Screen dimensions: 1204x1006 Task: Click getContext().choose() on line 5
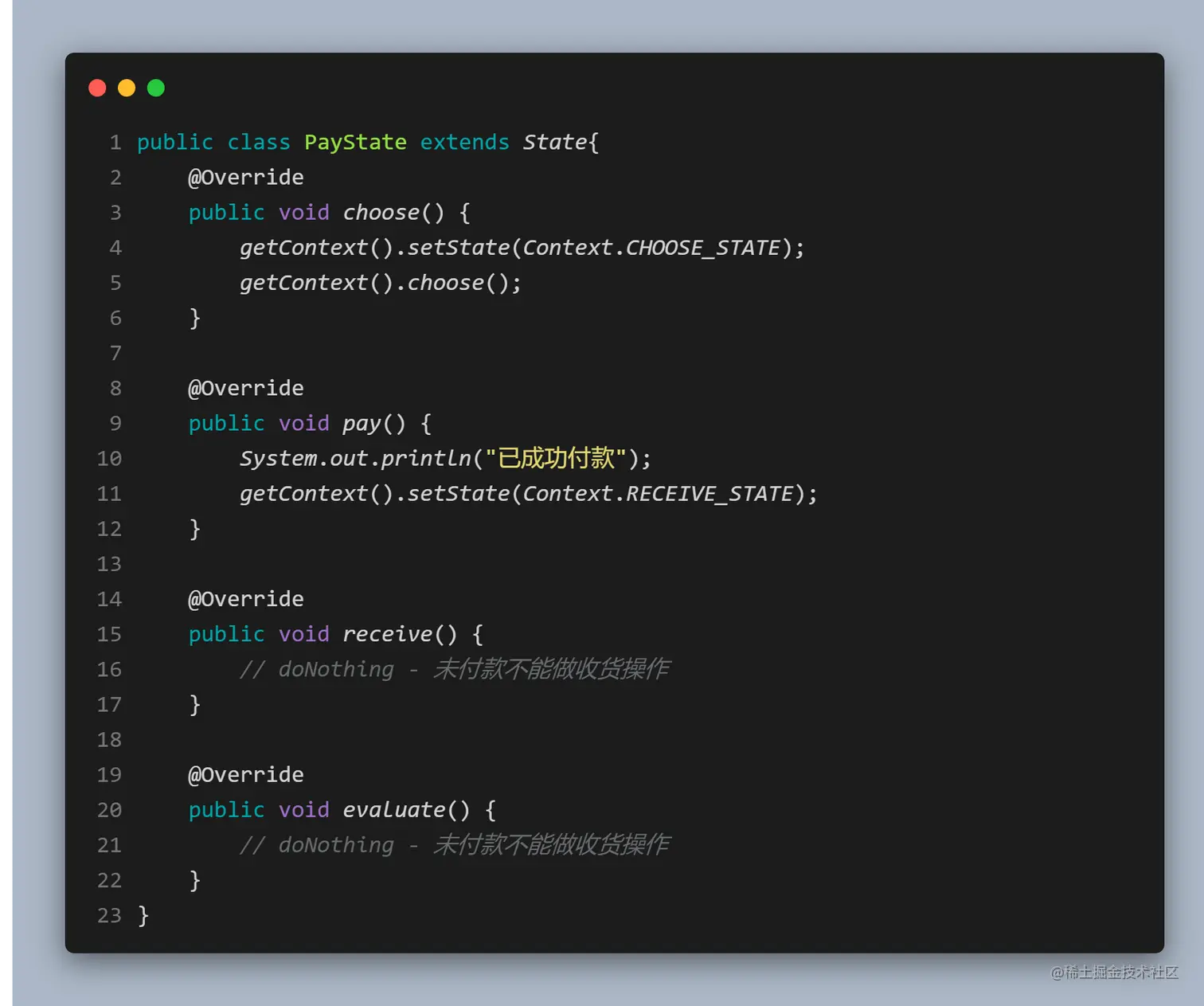(x=374, y=283)
